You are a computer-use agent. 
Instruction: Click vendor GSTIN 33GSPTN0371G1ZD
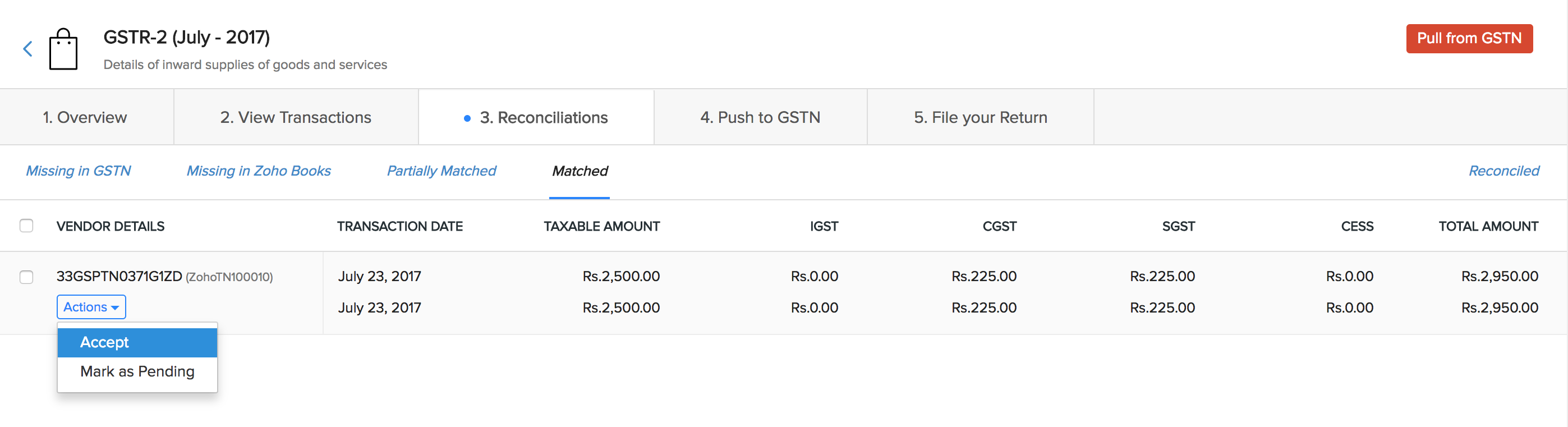[119, 277]
